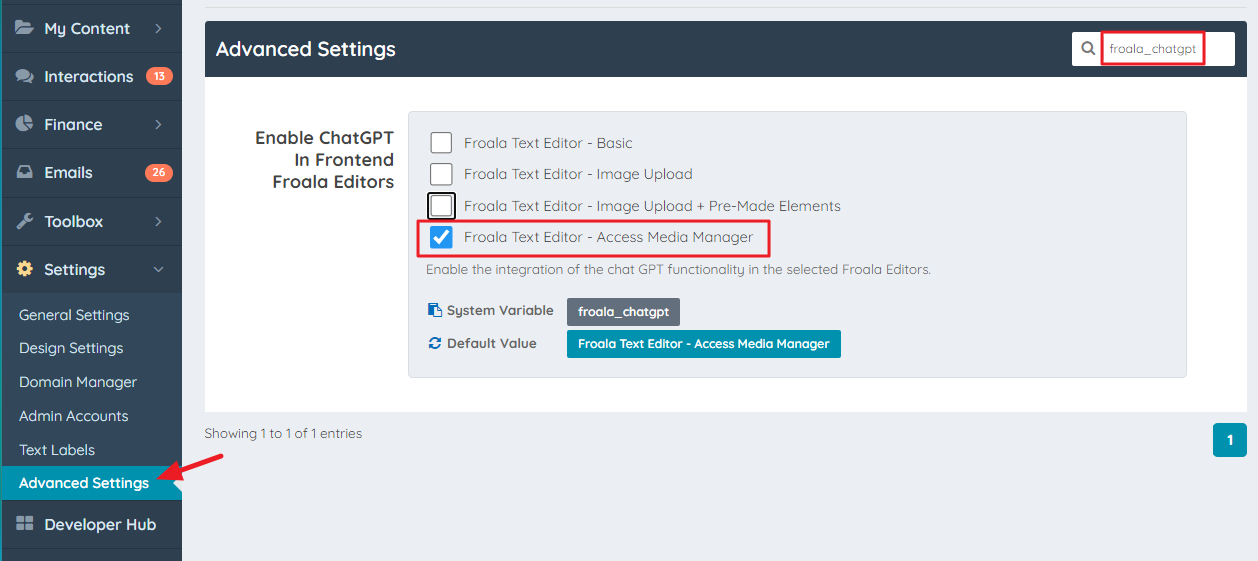Open Admin Accounts page
Image resolution: width=1258 pixels, height=561 pixels.
[x=74, y=416]
